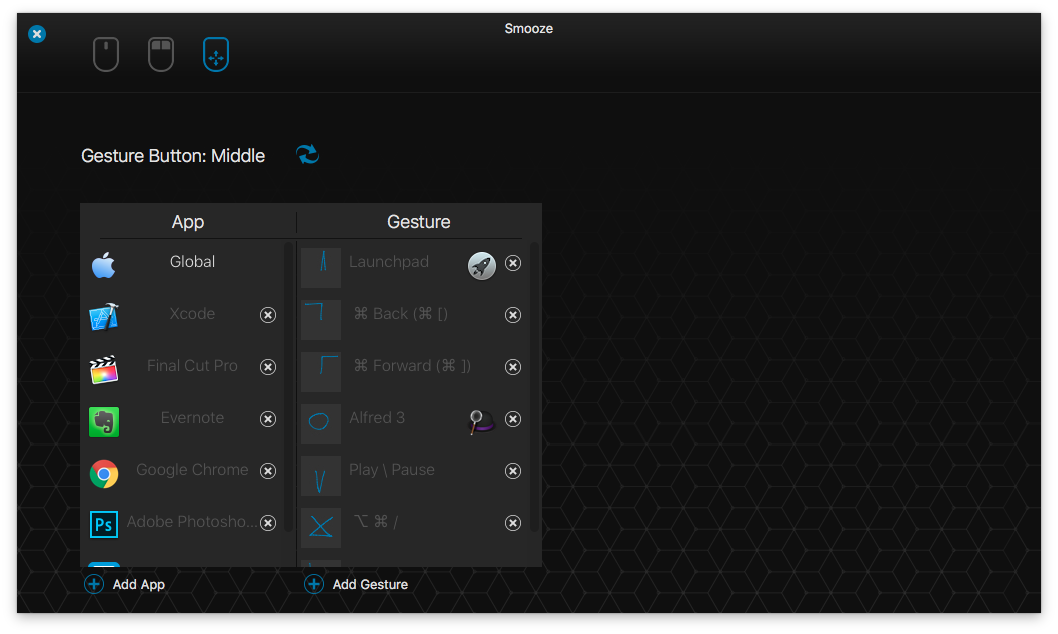Select the Xcode label in app list
The width and height of the screenshot is (1058, 634).
(x=192, y=314)
